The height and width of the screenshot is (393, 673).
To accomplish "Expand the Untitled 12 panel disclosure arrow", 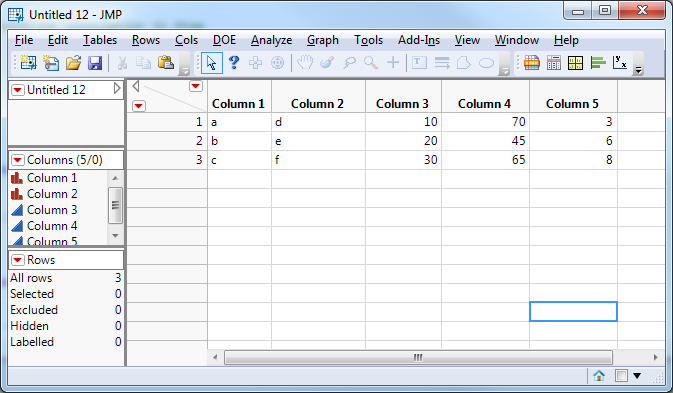I will (x=117, y=89).
